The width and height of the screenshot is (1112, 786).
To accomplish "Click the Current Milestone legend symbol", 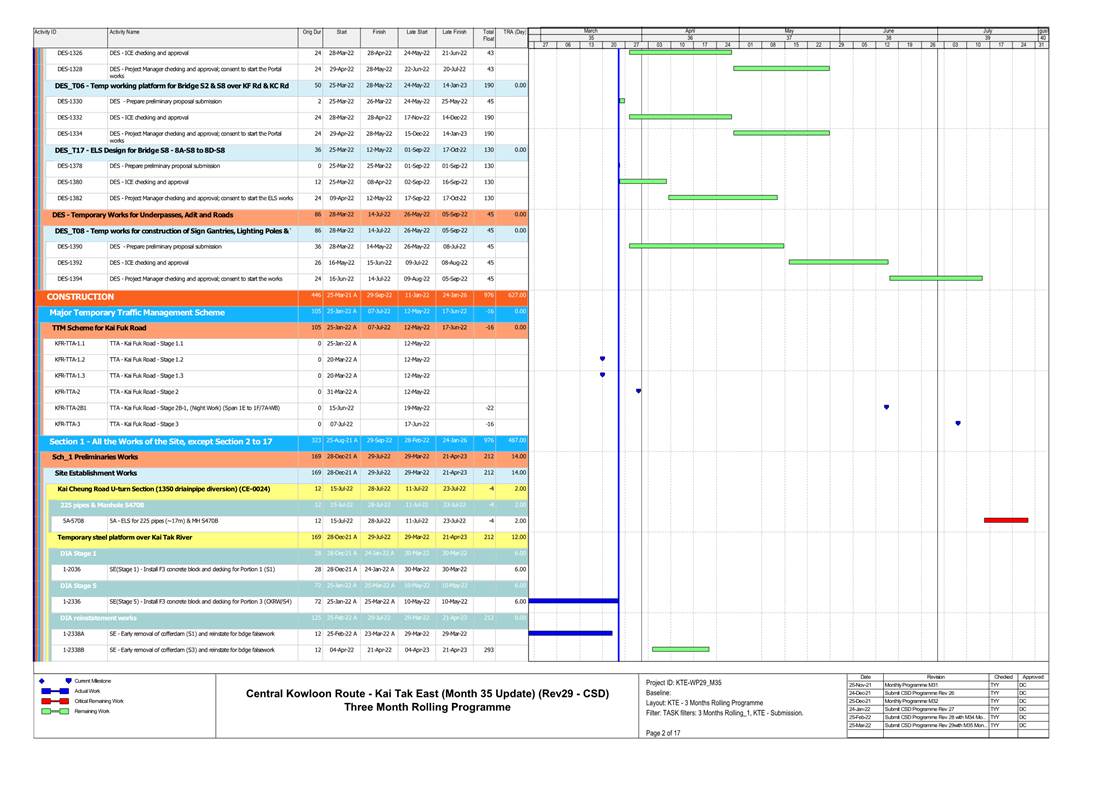I will [68, 681].
